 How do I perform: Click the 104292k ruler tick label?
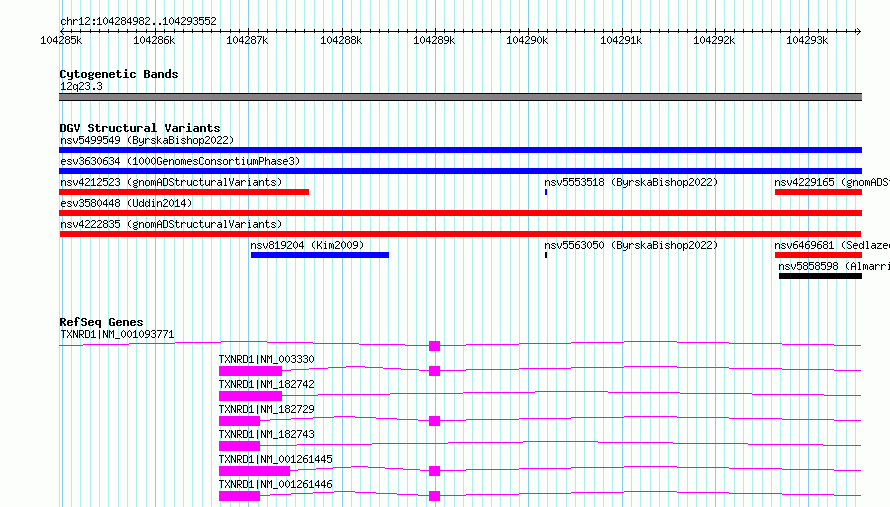[714, 40]
